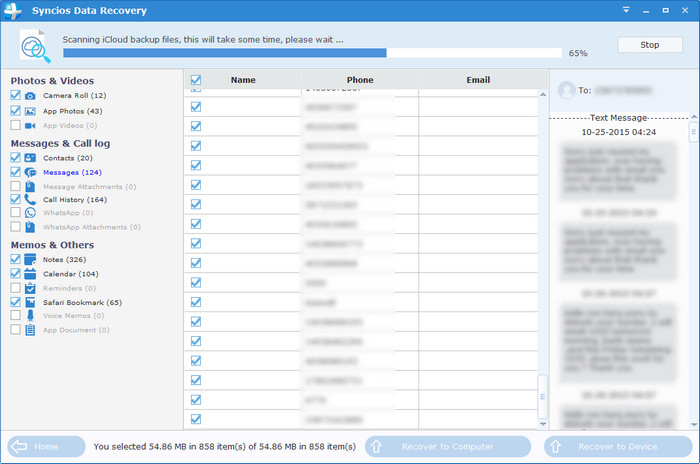Select Safari Bookmark (65) category

(x=82, y=302)
